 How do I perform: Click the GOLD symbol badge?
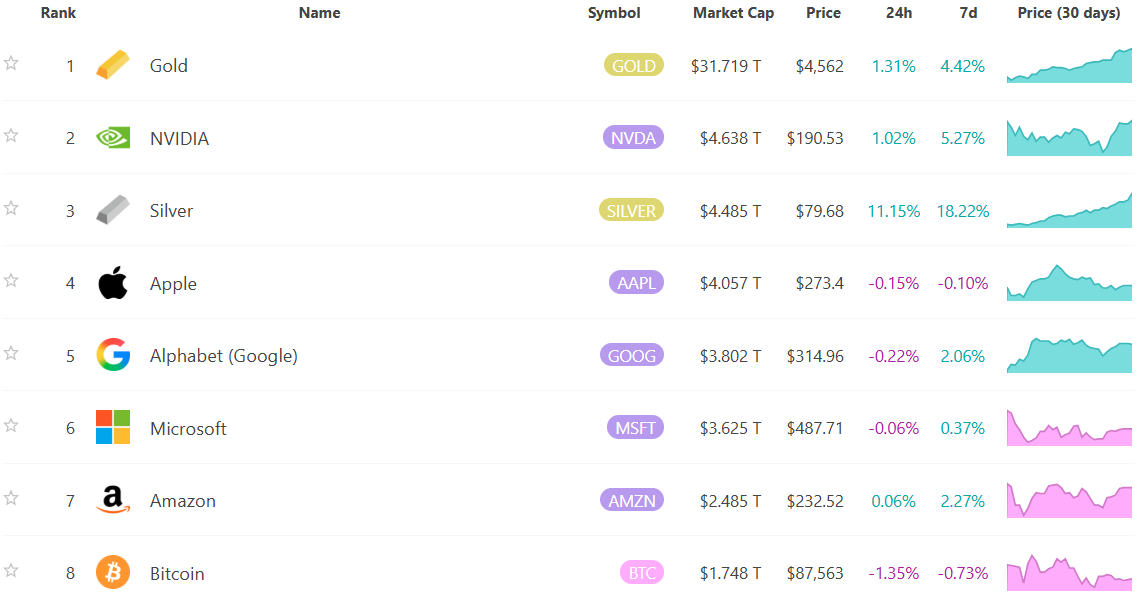(634, 66)
